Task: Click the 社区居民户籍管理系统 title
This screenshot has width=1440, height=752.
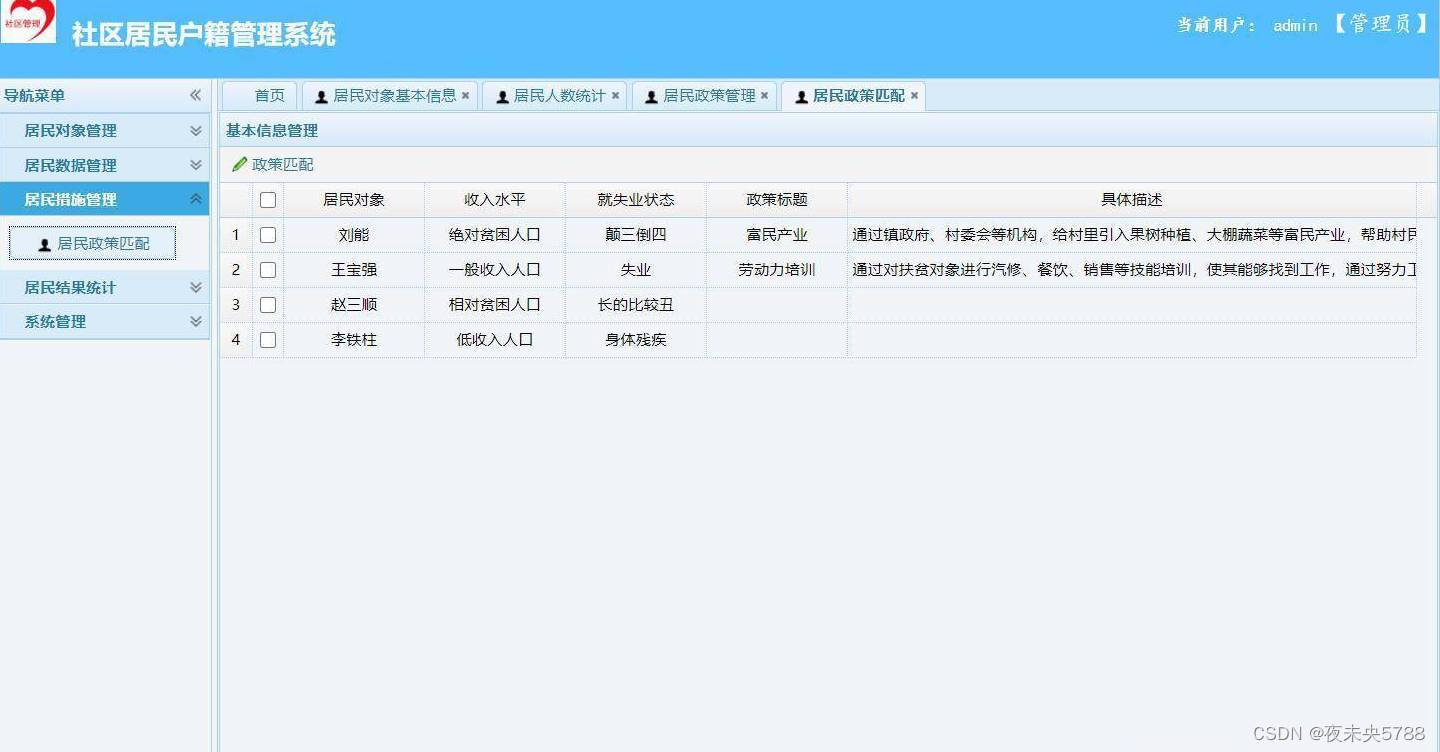Action: click(203, 34)
